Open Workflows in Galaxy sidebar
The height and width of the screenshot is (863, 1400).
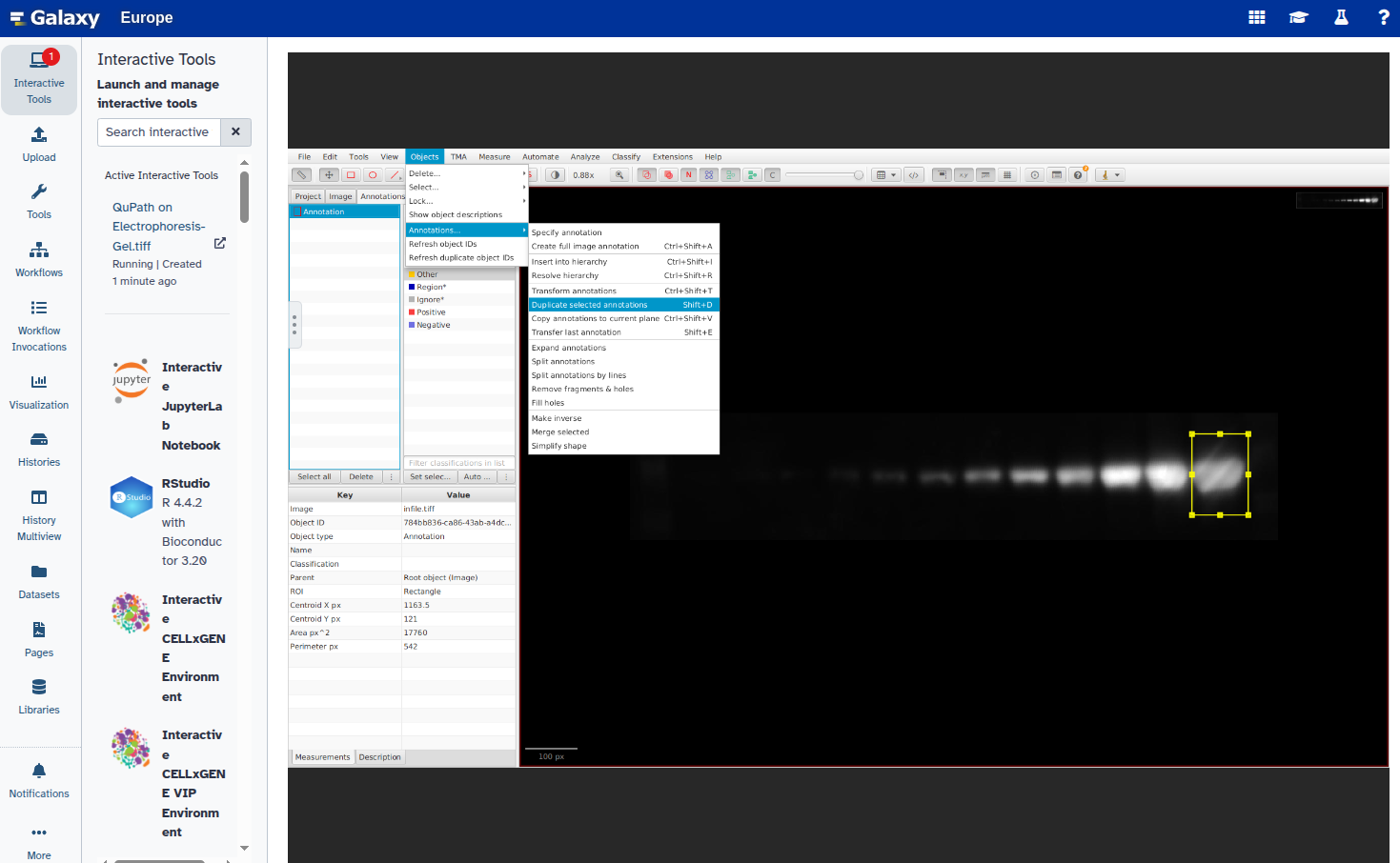pos(39,259)
